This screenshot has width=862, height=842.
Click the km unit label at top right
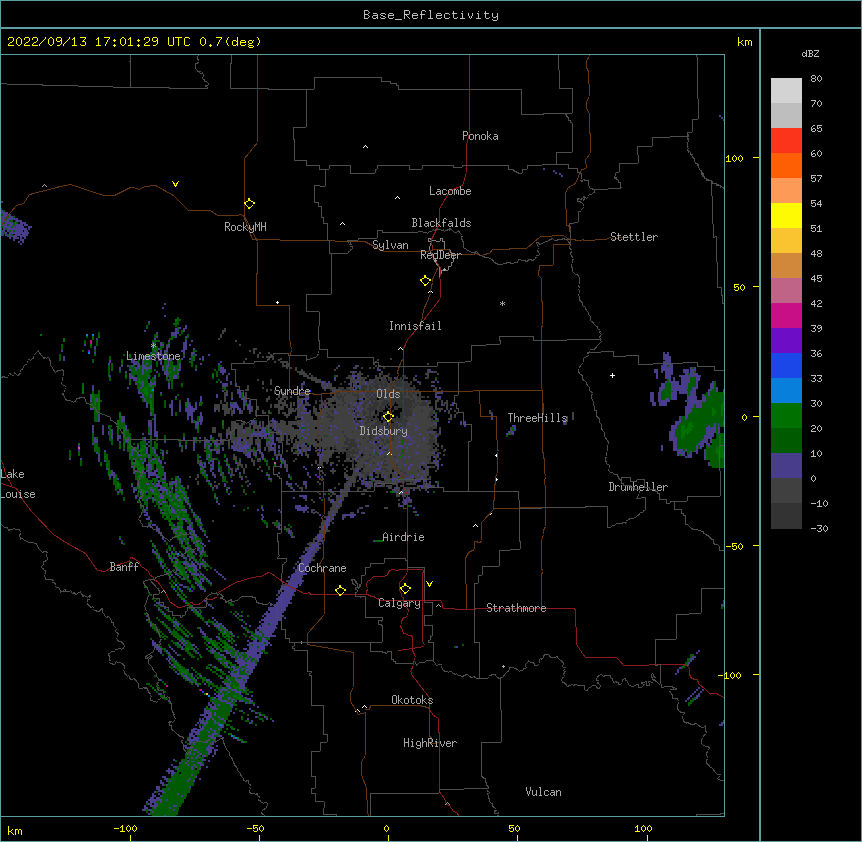744,42
